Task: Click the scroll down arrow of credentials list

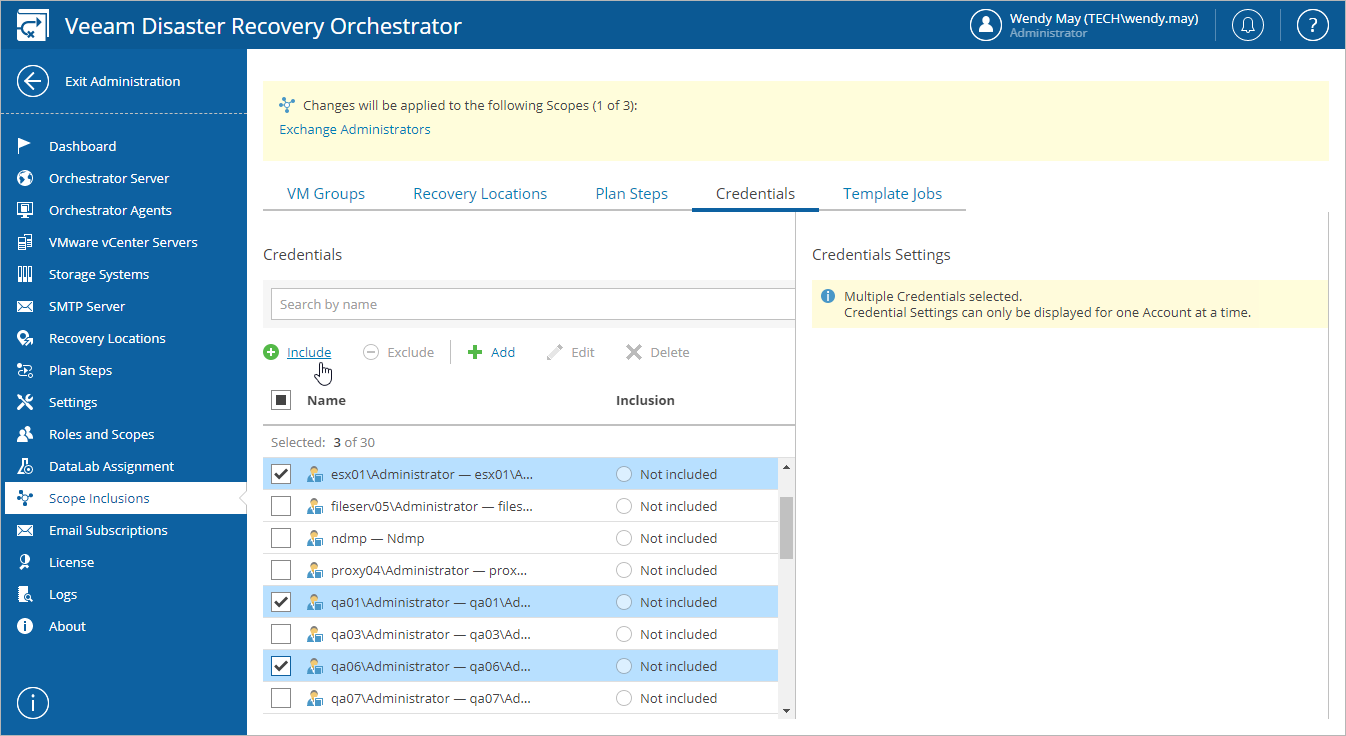Action: 786,710
